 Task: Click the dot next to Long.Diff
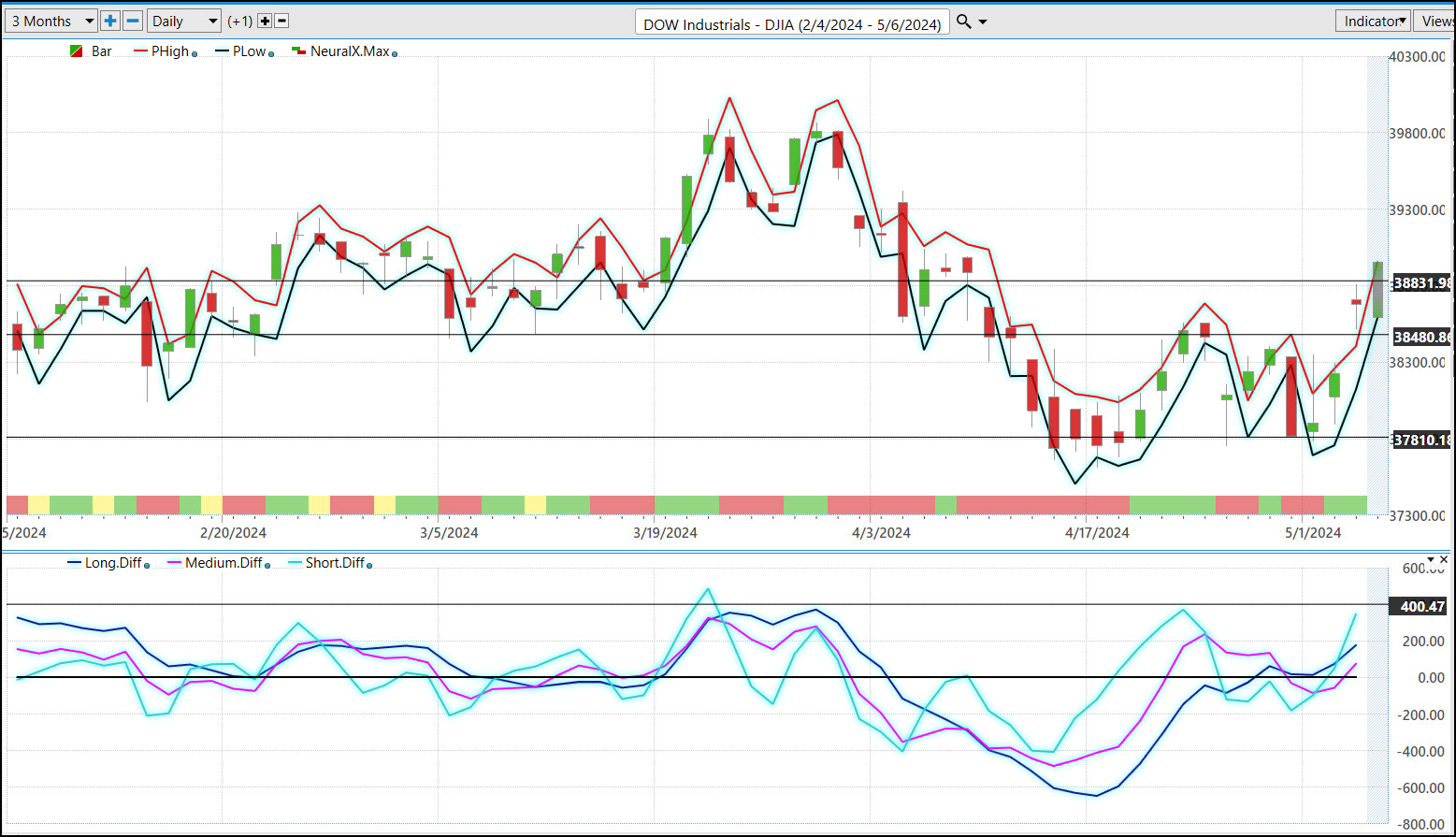click(x=147, y=566)
